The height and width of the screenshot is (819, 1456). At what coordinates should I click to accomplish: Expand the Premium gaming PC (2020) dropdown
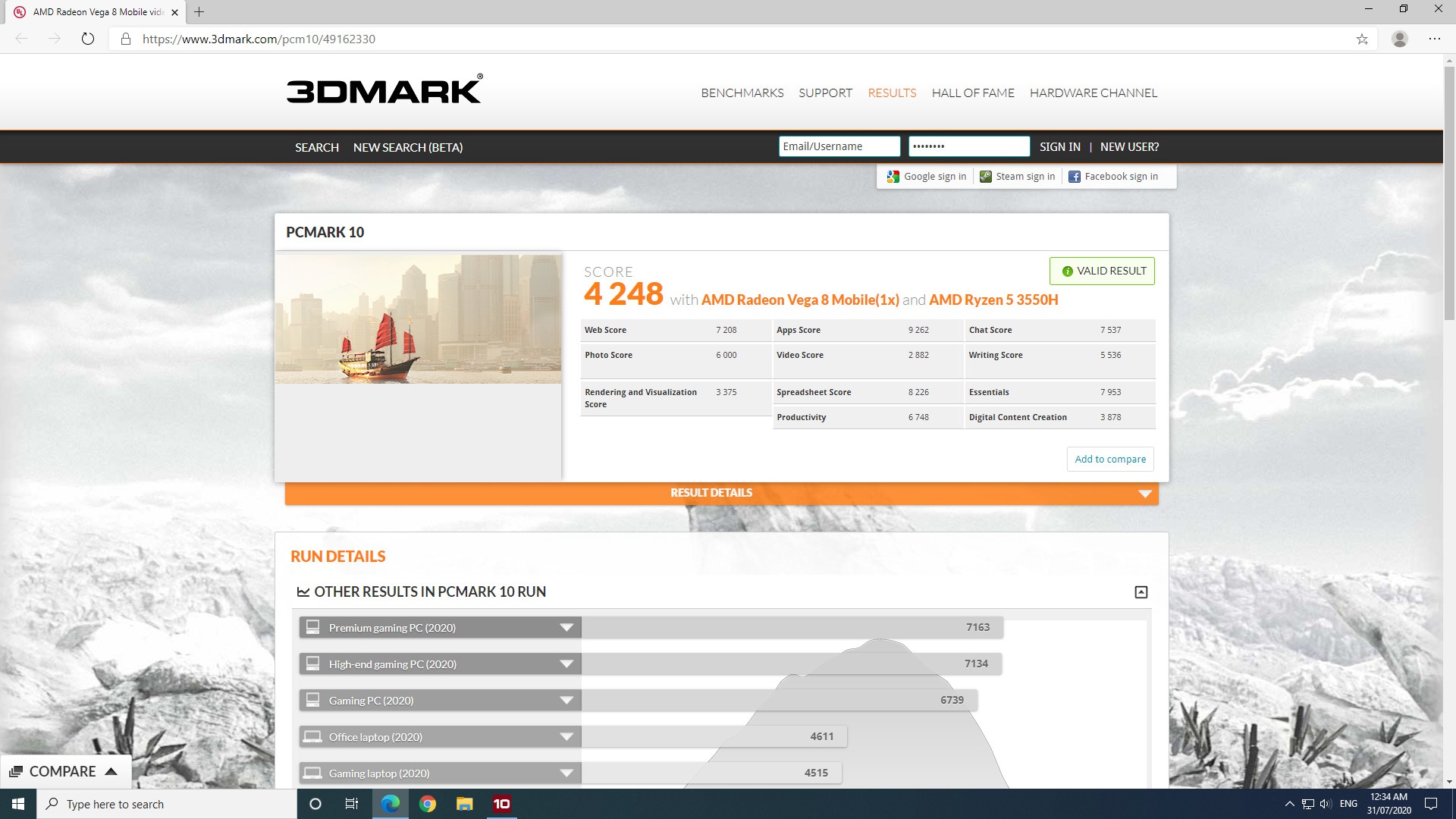[x=566, y=627]
